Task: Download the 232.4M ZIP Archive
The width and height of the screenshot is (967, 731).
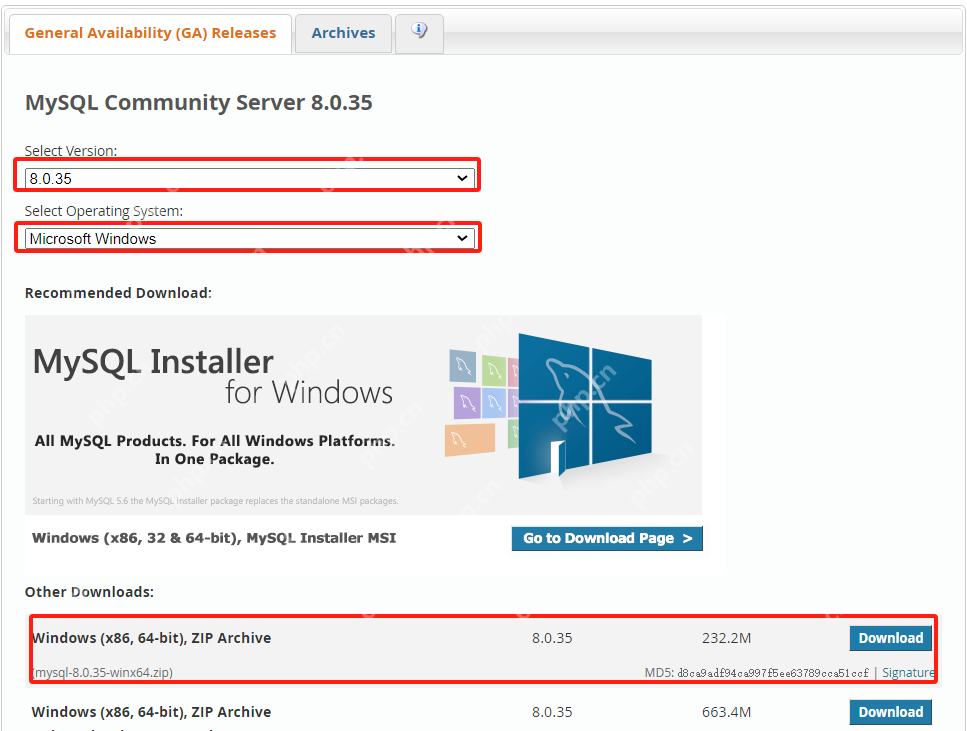Action: click(x=890, y=638)
